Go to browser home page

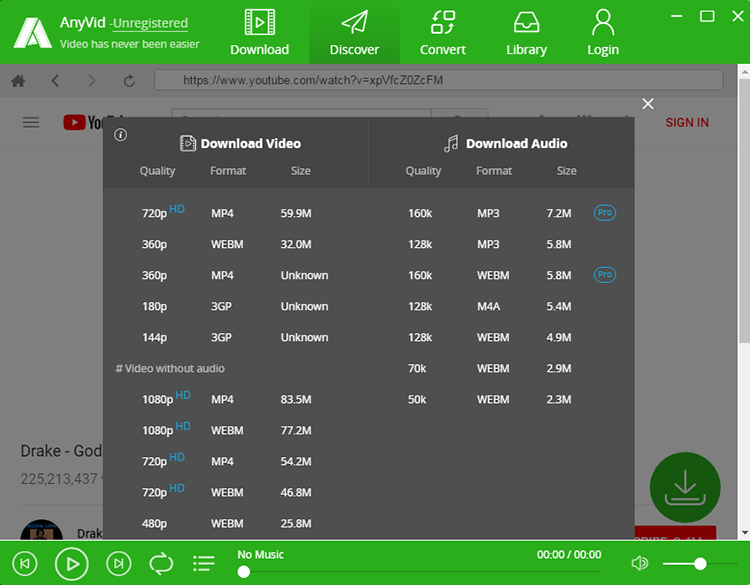click(18, 80)
